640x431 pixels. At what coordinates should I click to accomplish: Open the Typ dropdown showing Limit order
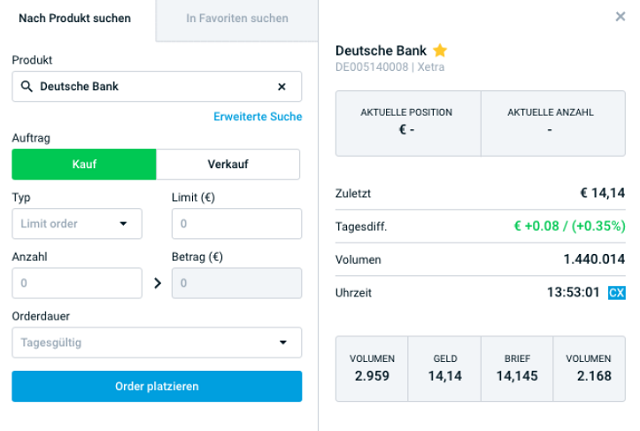click(x=77, y=224)
